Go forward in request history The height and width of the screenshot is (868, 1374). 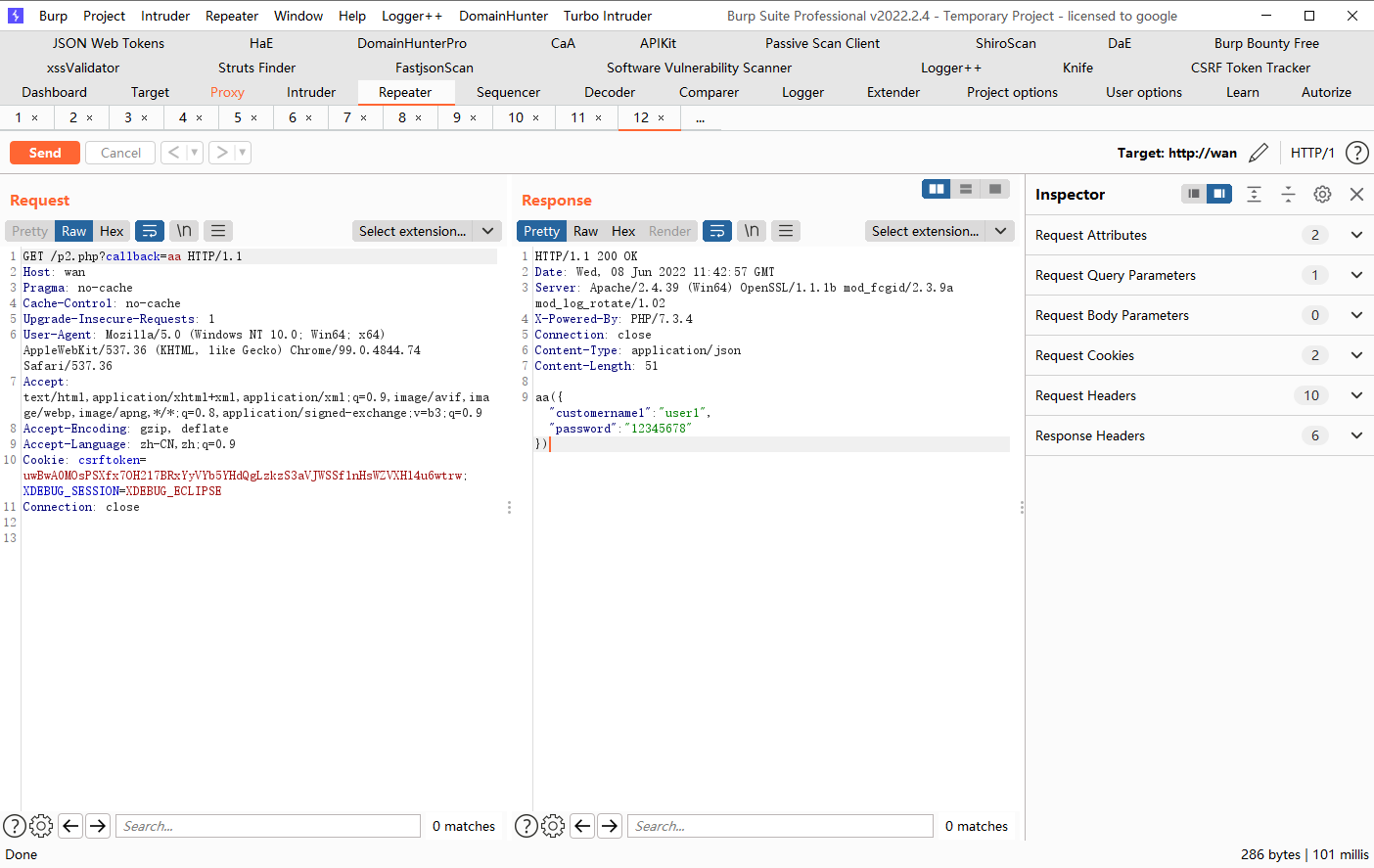coord(222,153)
